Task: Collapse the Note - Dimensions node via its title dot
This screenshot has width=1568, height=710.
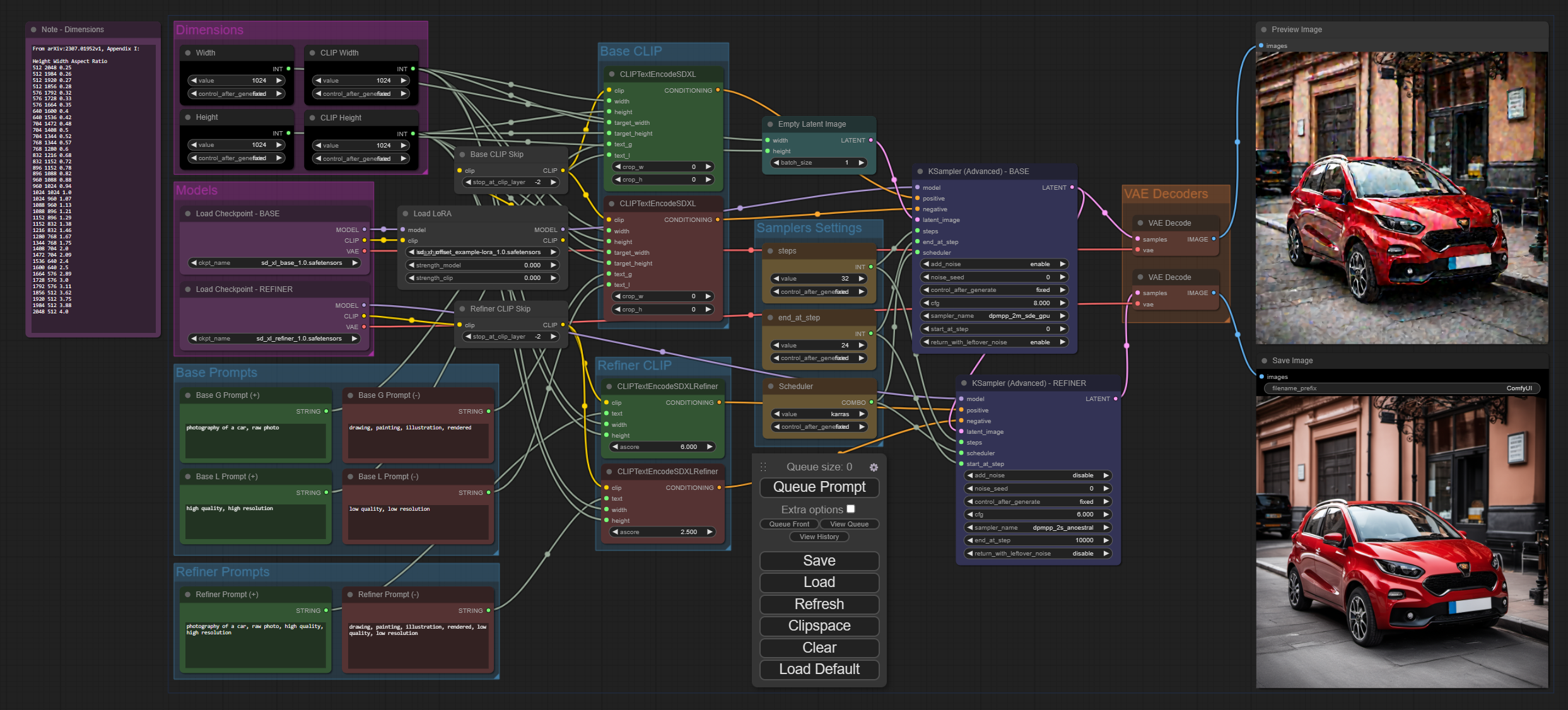Action: (x=33, y=30)
